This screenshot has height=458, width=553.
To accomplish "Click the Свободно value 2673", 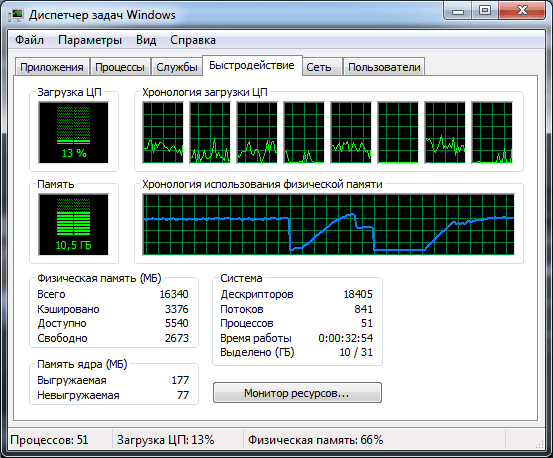I will coord(177,338).
